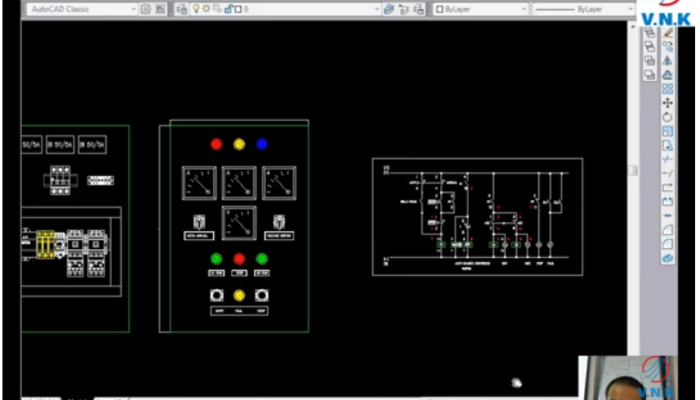Select the Extend tool
The width and height of the screenshot is (700, 400).
coord(667,174)
